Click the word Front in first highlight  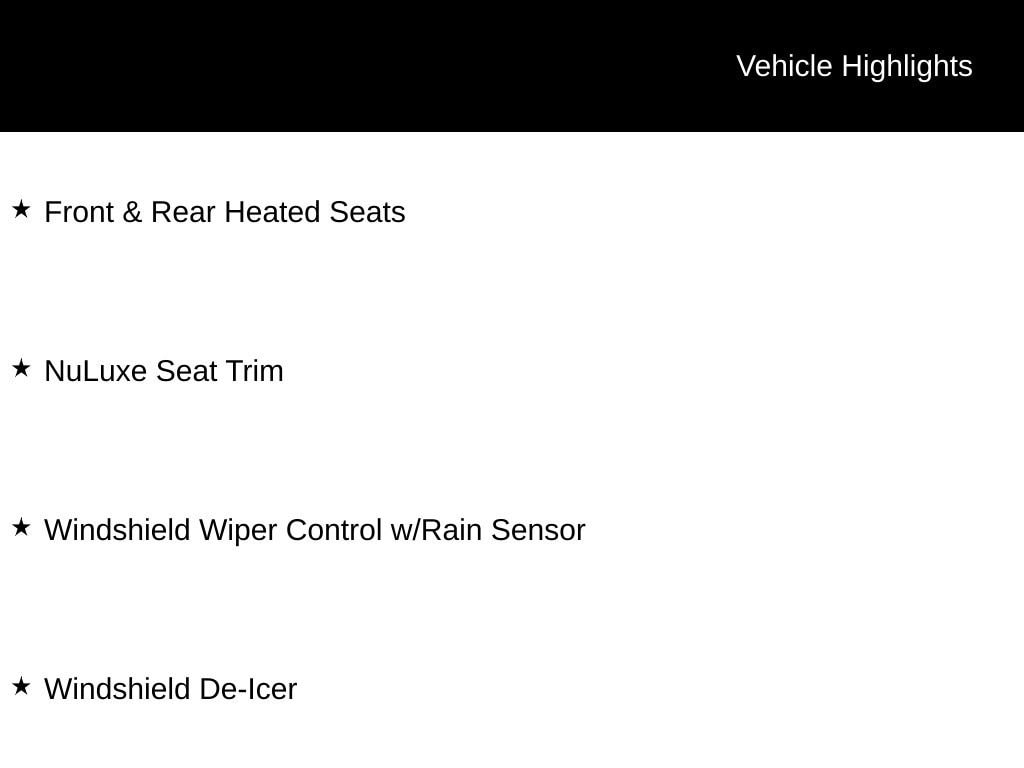[x=79, y=212]
